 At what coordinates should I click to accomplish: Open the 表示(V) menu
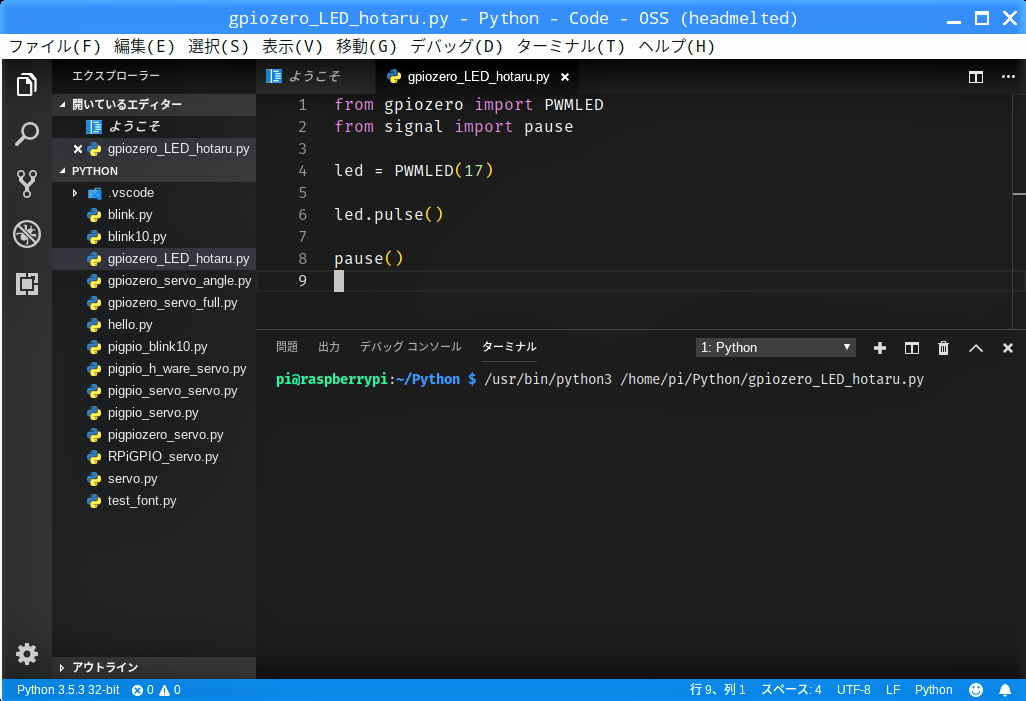pyautogui.click(x=292, y=46)
